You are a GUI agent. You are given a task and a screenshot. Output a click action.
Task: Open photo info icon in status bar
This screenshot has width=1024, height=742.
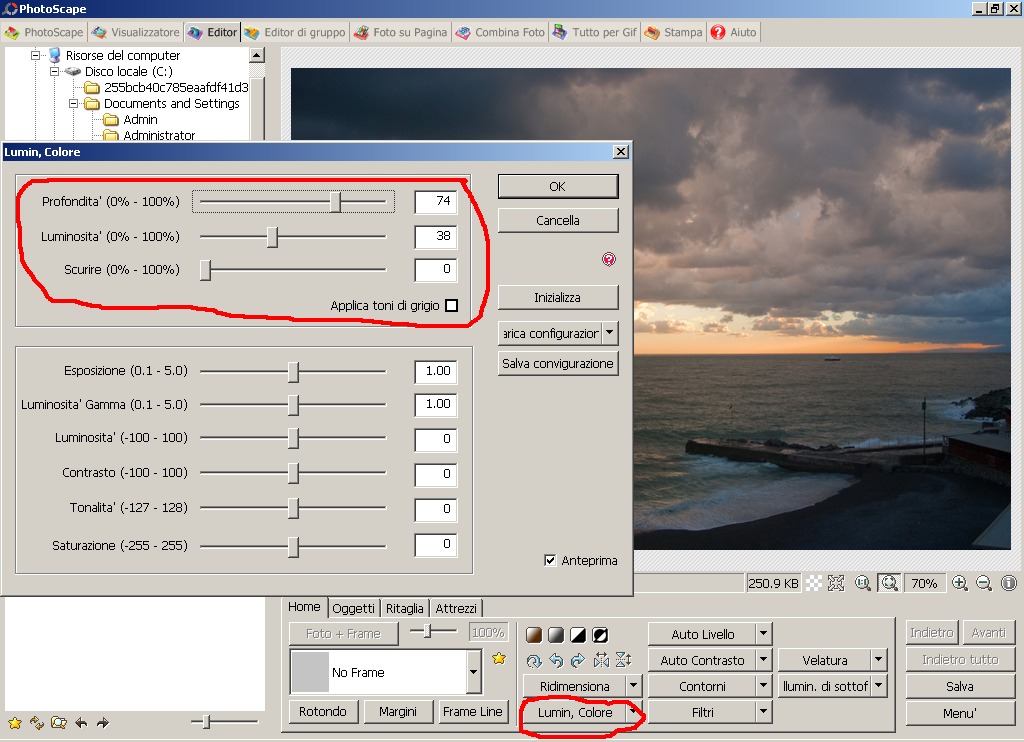[x=1008, y=583]
